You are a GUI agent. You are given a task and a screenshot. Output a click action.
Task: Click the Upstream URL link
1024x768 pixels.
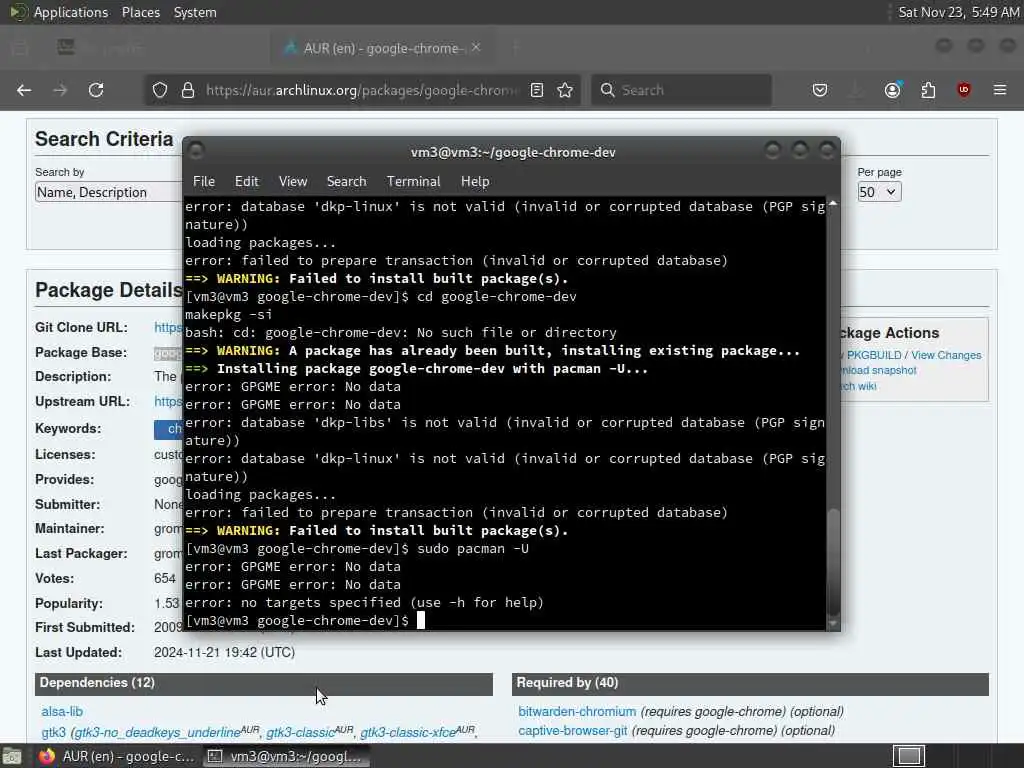click(168, 401)
